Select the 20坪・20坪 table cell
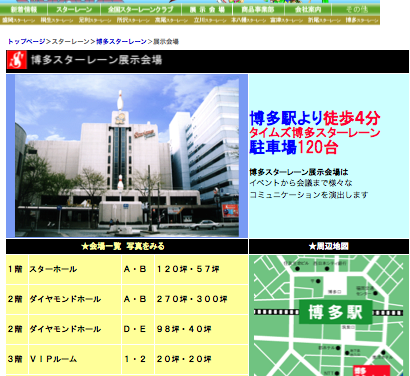Screen dimensions: 410x376 coord(201,359)
